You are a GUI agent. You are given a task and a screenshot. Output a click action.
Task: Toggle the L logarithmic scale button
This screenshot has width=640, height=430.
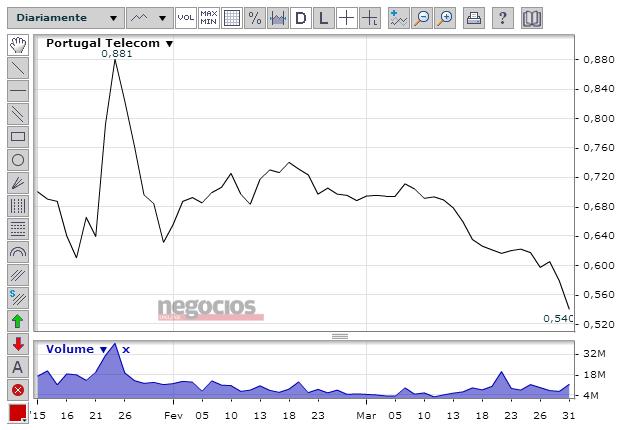[x=323, y=18]
